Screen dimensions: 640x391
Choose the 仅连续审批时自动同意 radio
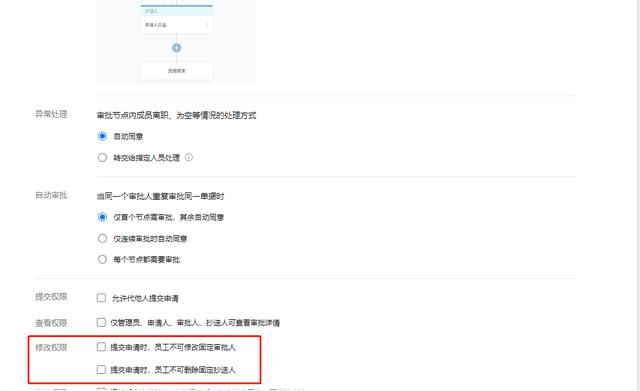(102, 238)
